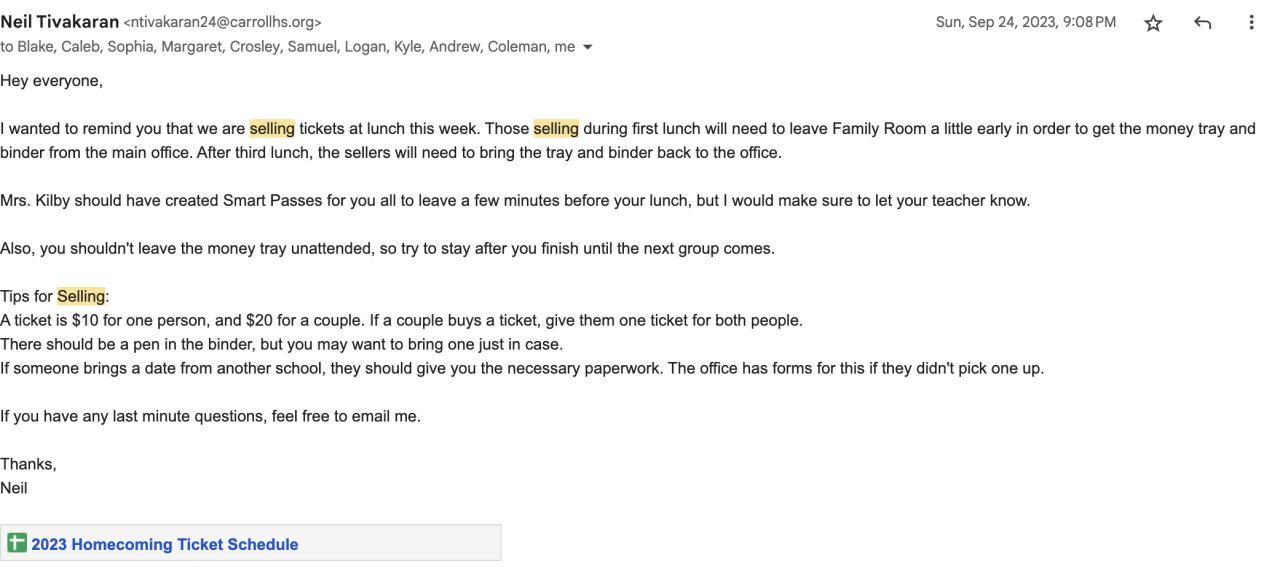This screenshot has height=569, width=1280.
Task: Open the three-dot more options menu
Action: point(1251,23)
